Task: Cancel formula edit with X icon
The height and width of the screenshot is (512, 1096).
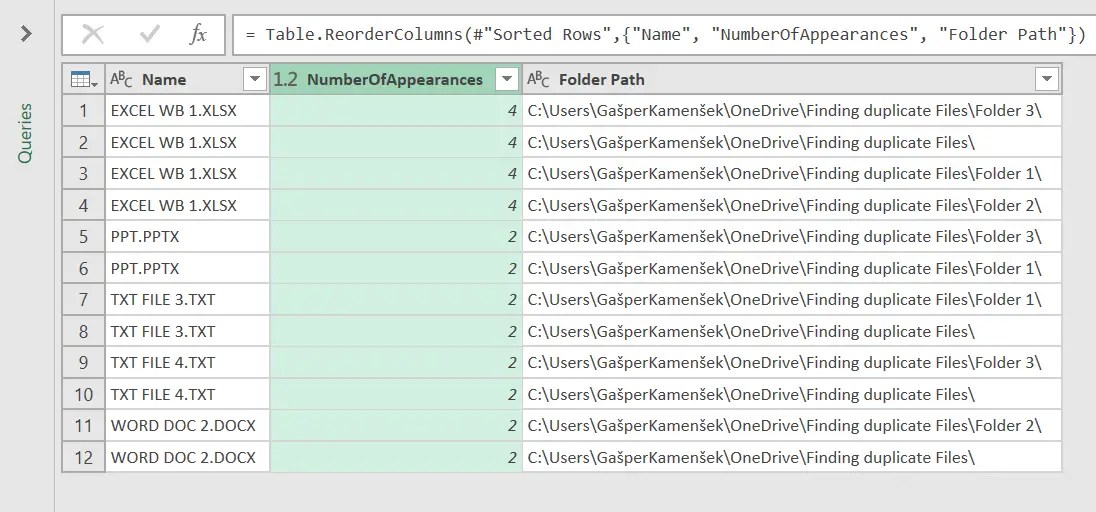Action: [x=93, y=34]
